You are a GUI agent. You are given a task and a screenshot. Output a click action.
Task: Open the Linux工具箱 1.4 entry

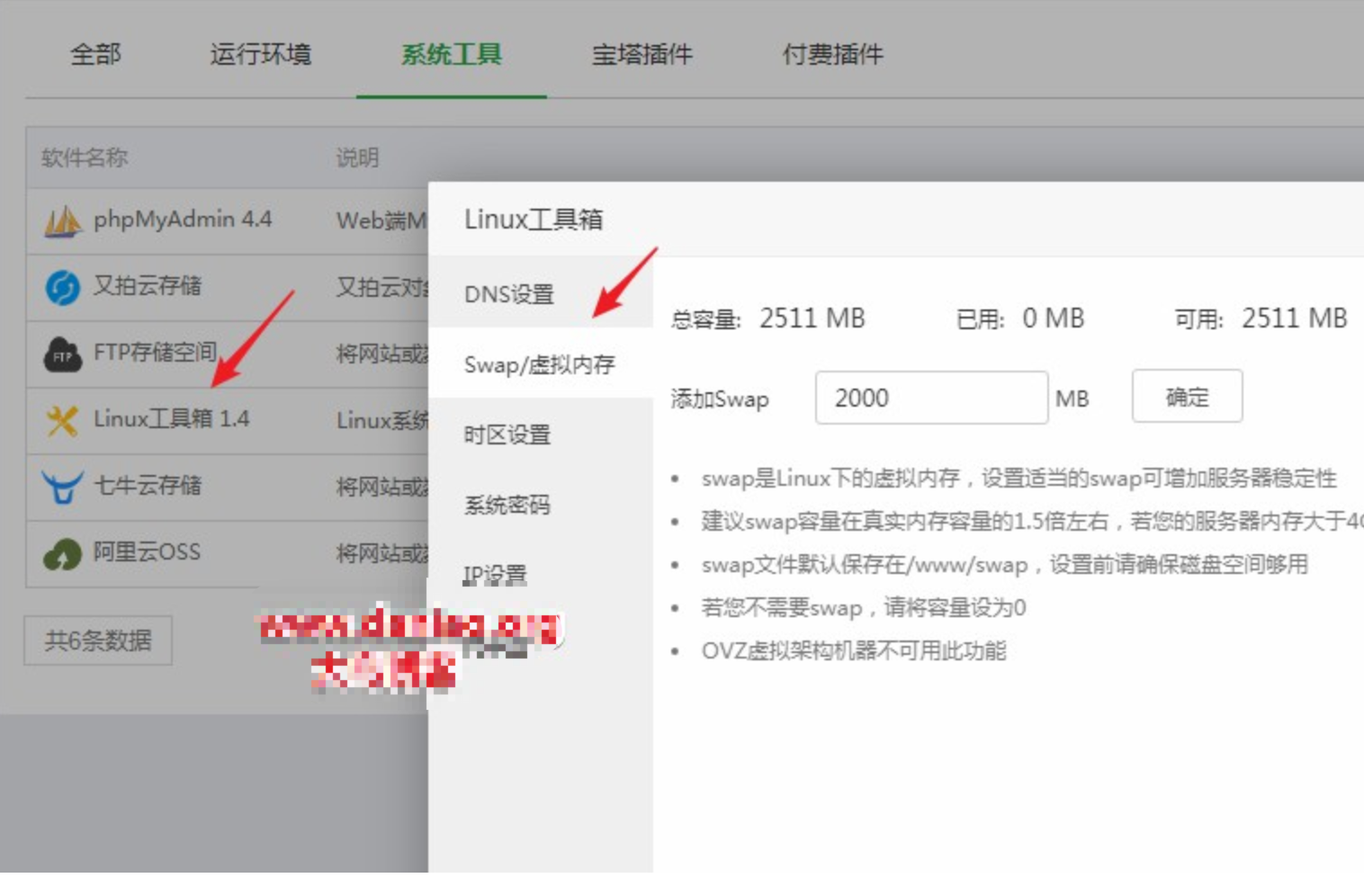[x=172, y=418]
